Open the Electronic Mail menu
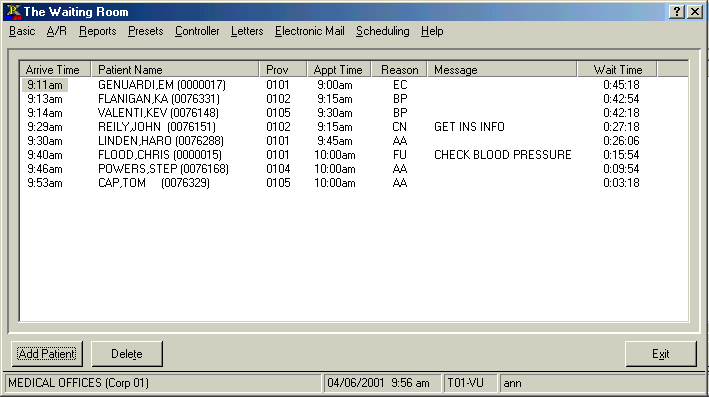709x397 pixels. pyautogui.click(x=310, y=31)
